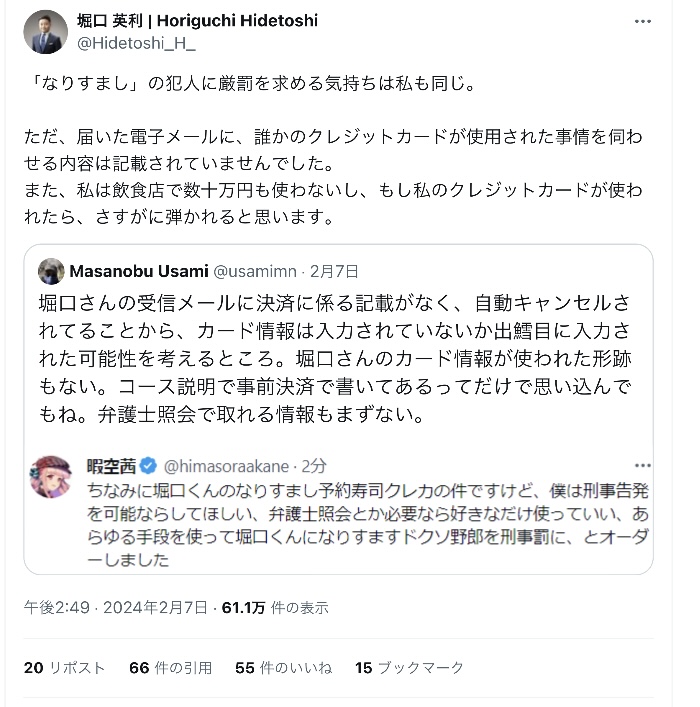The image size is (700, 707).
Task: Open the 20 リポスト list
Action: (x=64, y=667)
